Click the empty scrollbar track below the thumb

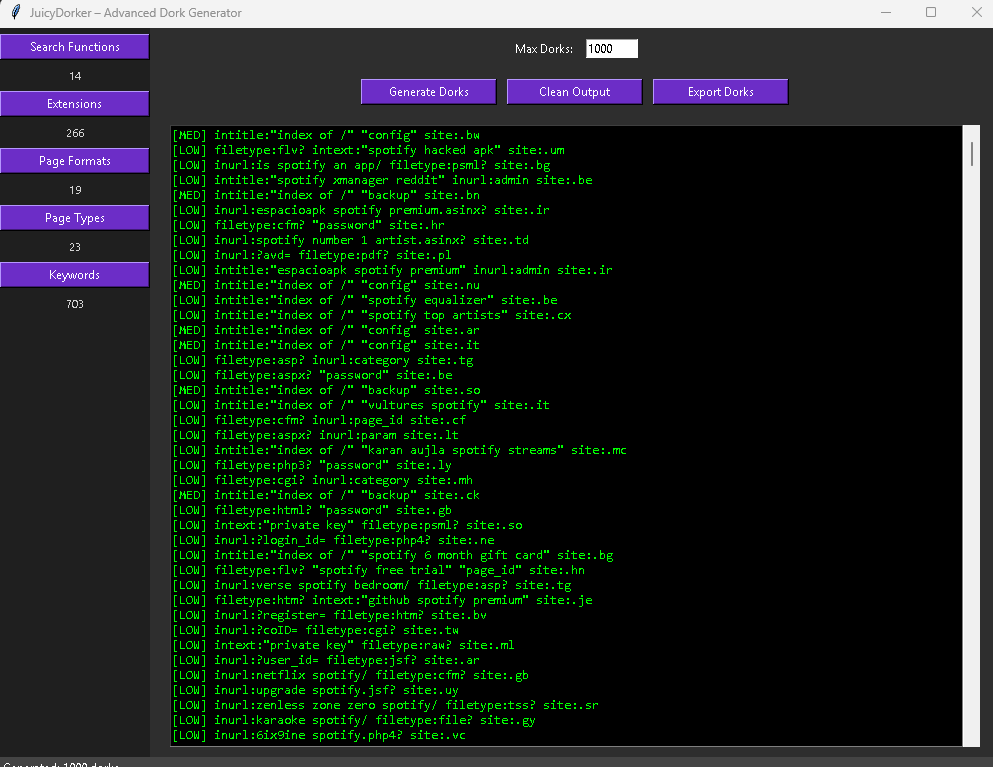pos(971,450)
